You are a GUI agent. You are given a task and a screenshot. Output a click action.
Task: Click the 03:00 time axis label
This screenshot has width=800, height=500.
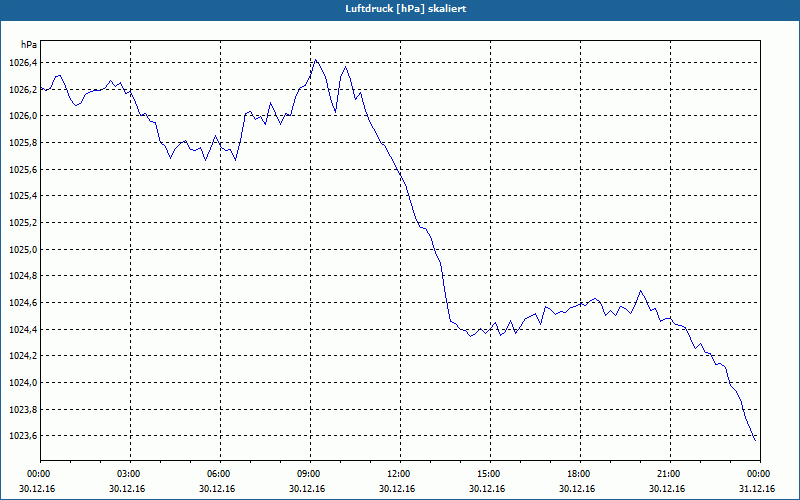pyautogui.click(x=128, y=474)
